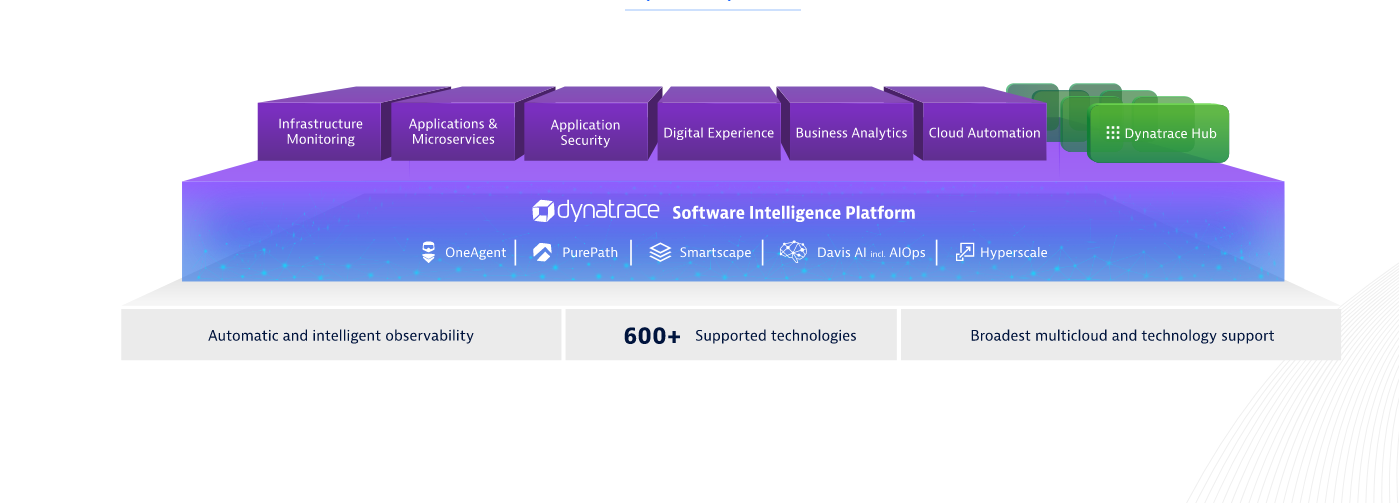Image resolution: width=1399 pixels, height=503 pixels.
Task: Click the PurePath label
Action: point(590,253)
